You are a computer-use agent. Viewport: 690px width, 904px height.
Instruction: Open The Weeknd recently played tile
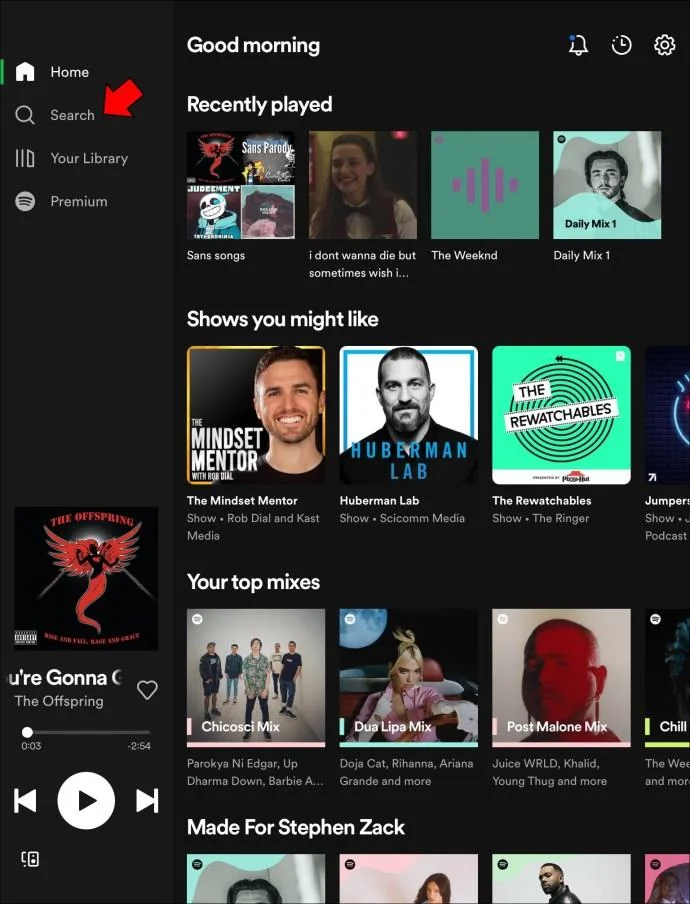(x=485, y=184)
